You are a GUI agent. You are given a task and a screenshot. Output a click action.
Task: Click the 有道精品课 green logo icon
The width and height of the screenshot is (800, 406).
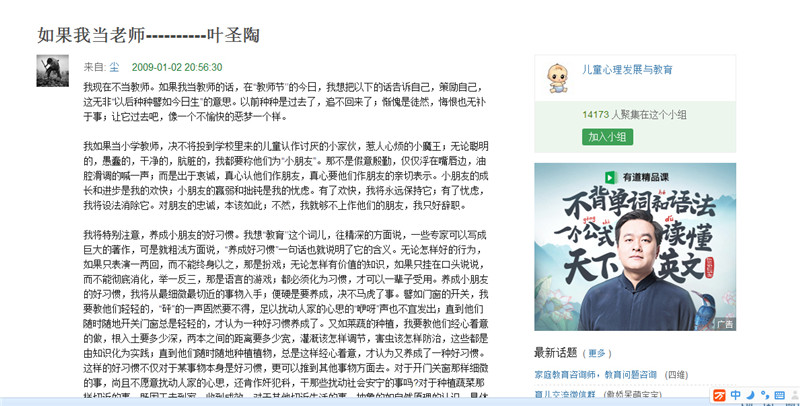(610, 177)
